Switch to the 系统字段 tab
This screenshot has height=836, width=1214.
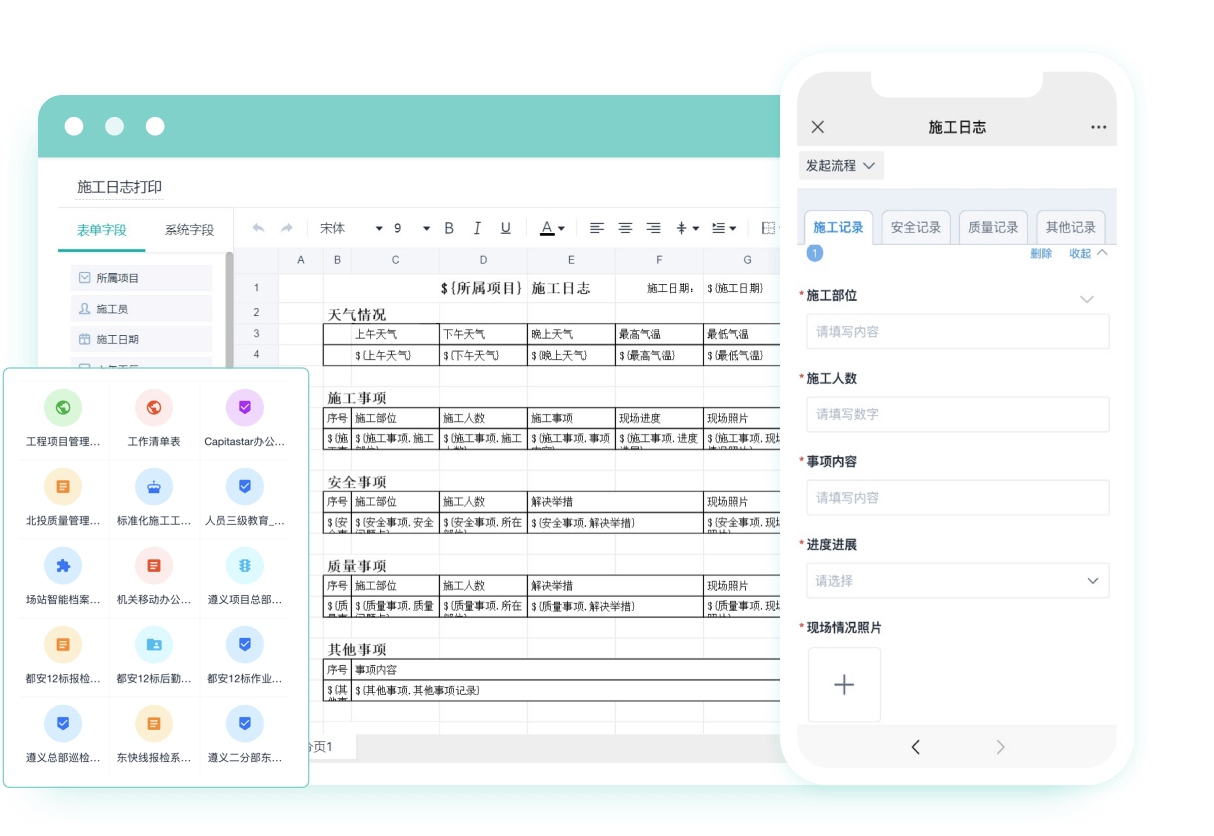(x=189, y=230)
